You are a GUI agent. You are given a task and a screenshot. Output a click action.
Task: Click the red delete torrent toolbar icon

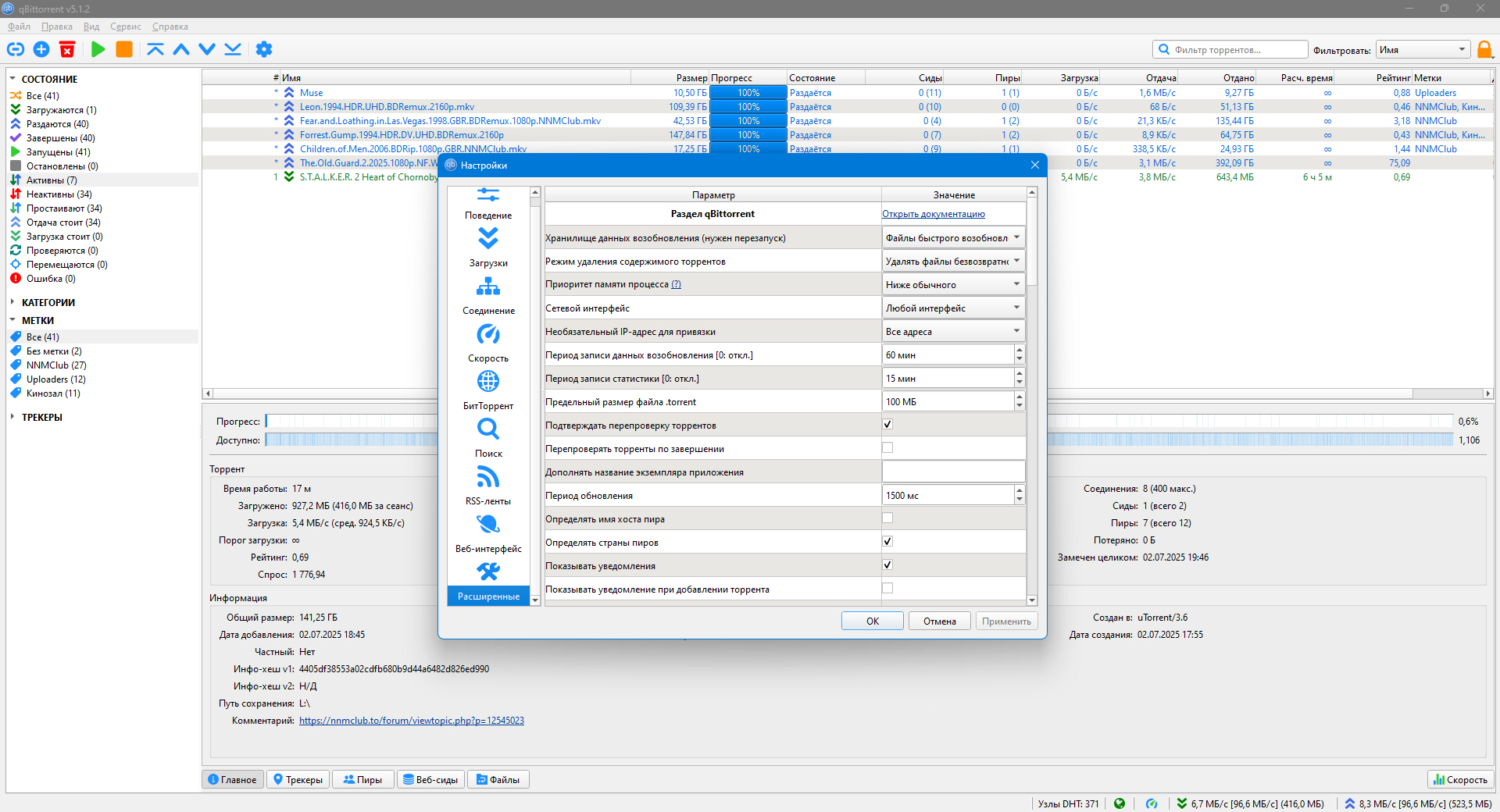(x=67, y=49)
